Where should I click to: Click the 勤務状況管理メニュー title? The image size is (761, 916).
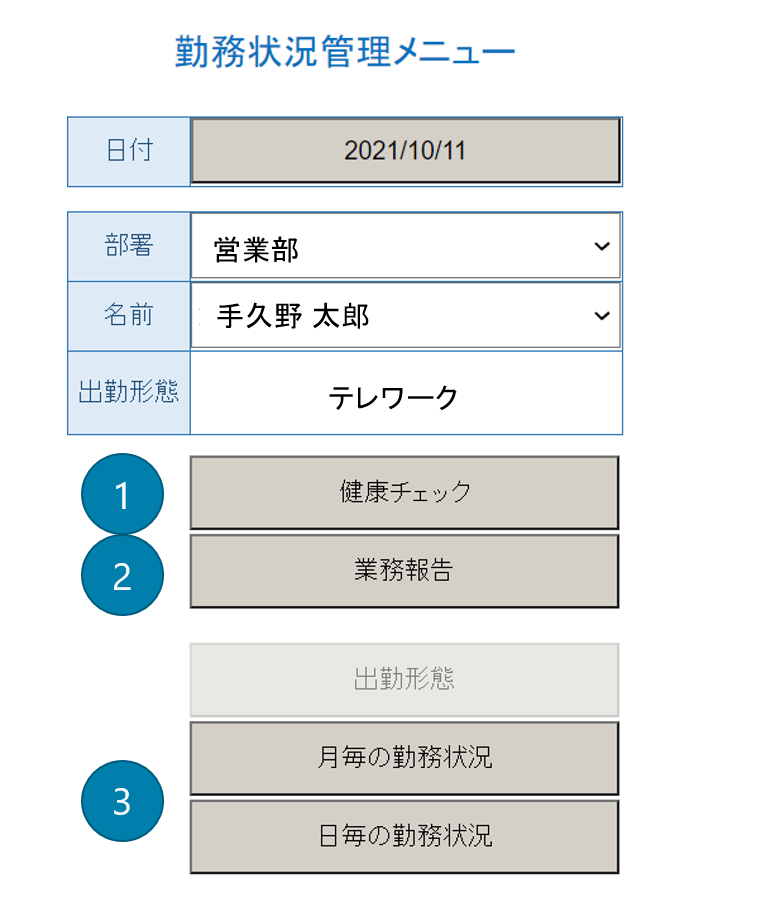(x=345, y=52)
